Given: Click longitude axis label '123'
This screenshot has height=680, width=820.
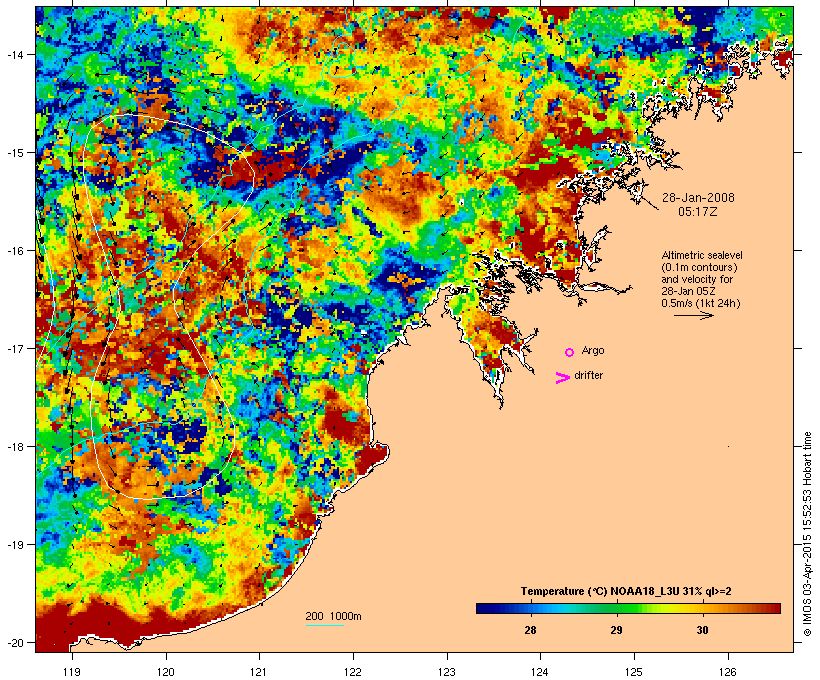Looking at the screenshot, I should click(x=447, y=672).
